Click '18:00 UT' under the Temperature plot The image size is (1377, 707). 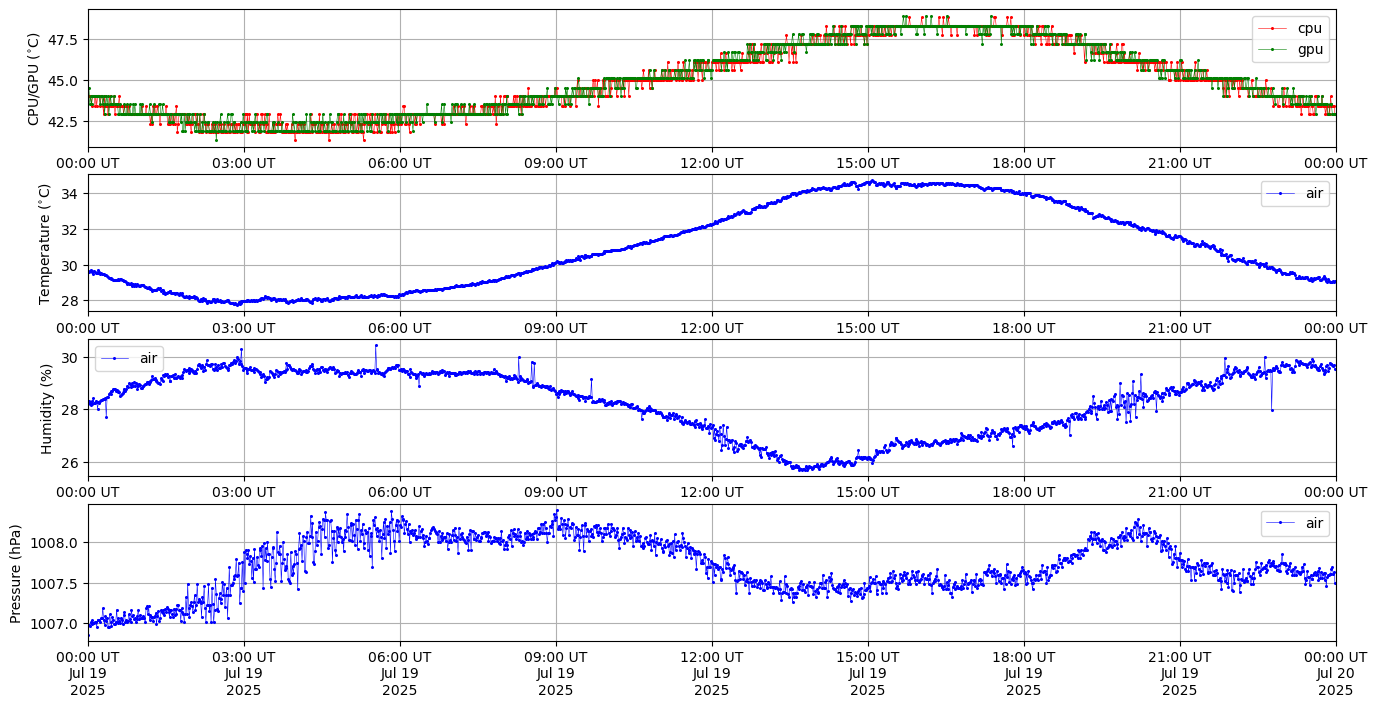click(x=1024, y=327)
